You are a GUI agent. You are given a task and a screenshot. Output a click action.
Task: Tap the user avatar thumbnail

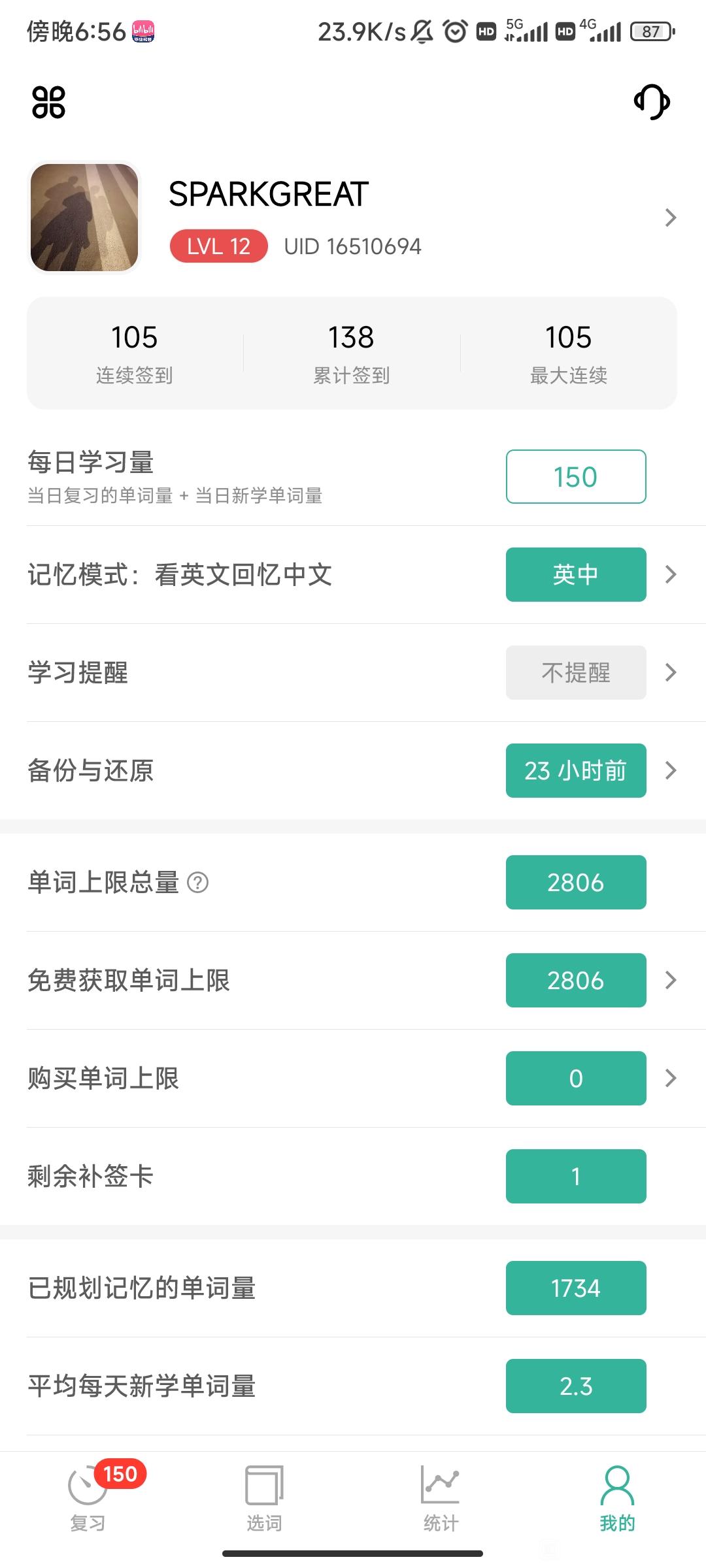click(x=84, y=218)
